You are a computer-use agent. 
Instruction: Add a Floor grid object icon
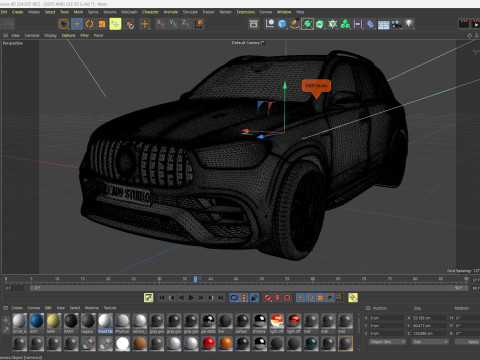pos(383,24)
